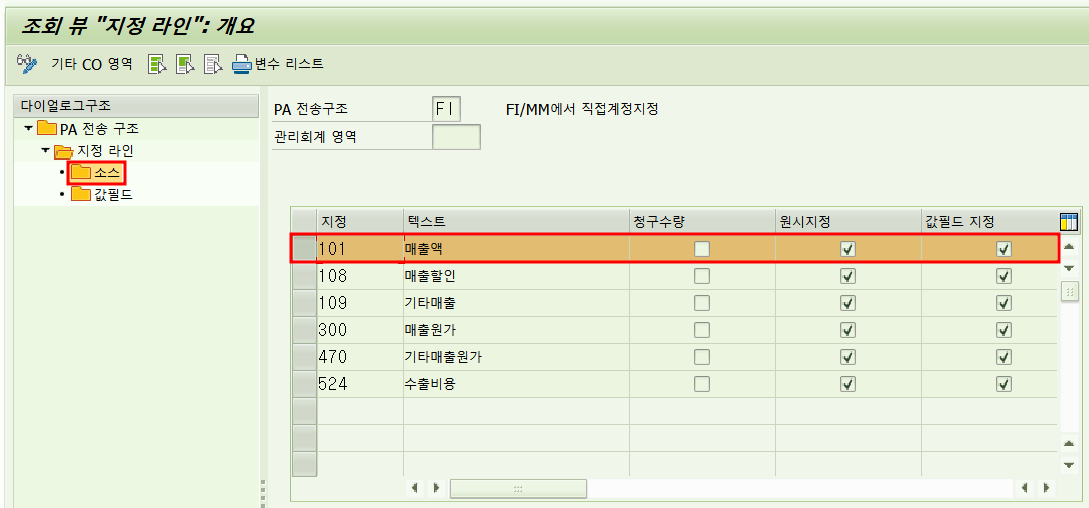Click the 텍스트 column header
Viewport: 1089px width, 508px height.
click(516, 222)
